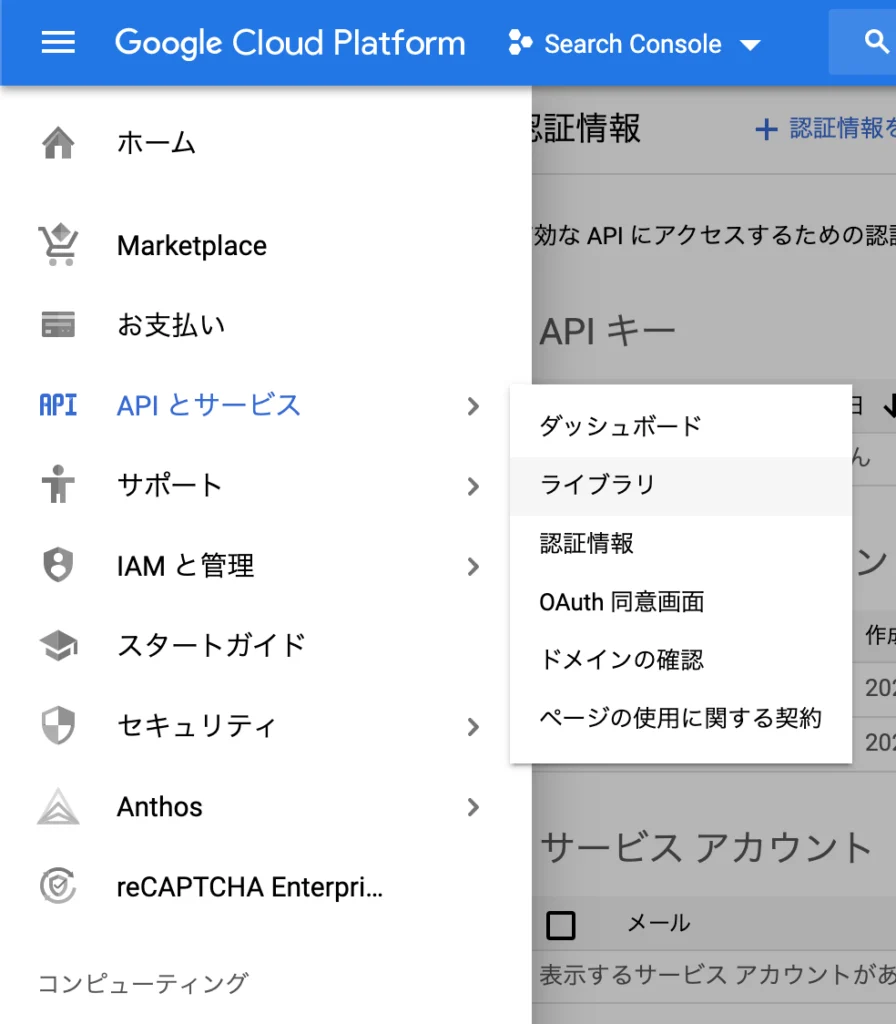Screen dimensions: 896x1024
Task: Click the IAM shield icon
Action: (x=58, y=565)
